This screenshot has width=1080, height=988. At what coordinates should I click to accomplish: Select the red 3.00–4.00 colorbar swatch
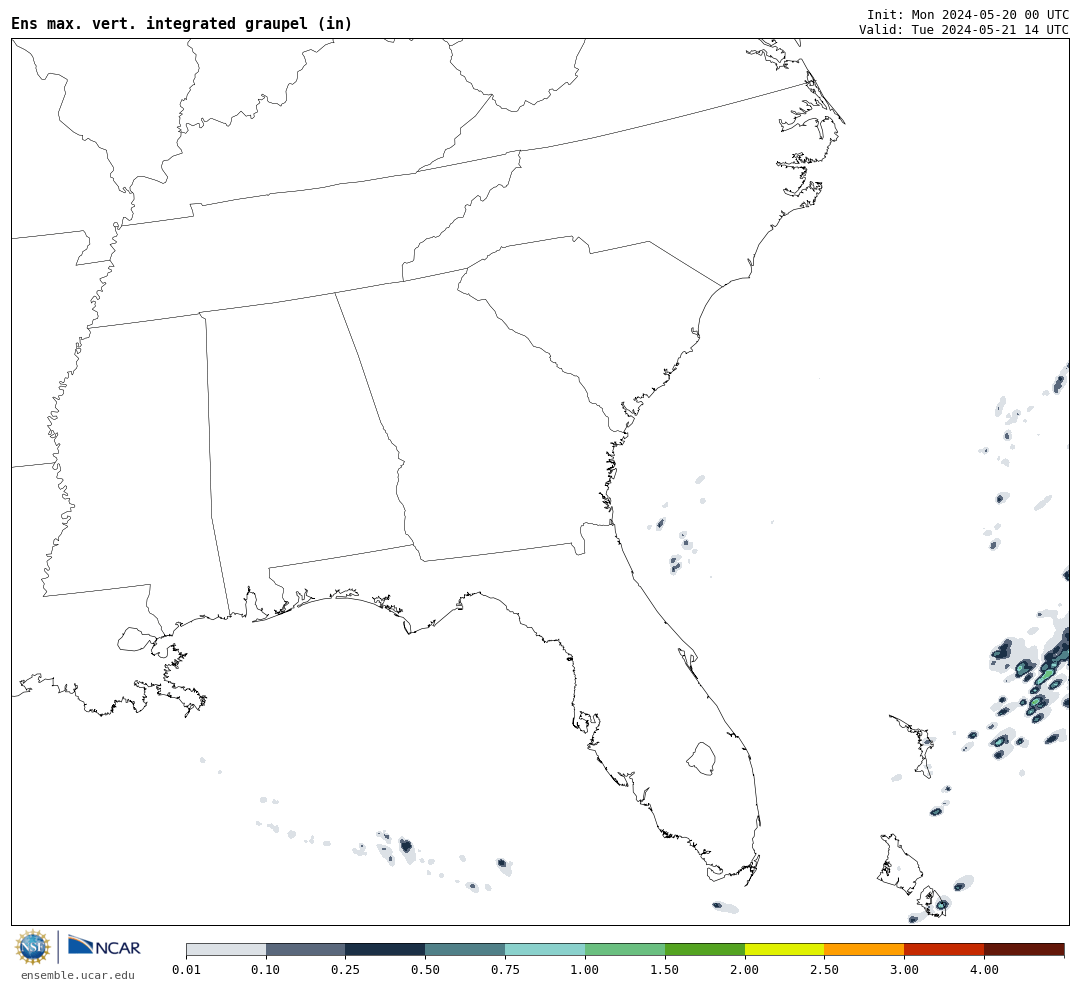tap(944, 949)
